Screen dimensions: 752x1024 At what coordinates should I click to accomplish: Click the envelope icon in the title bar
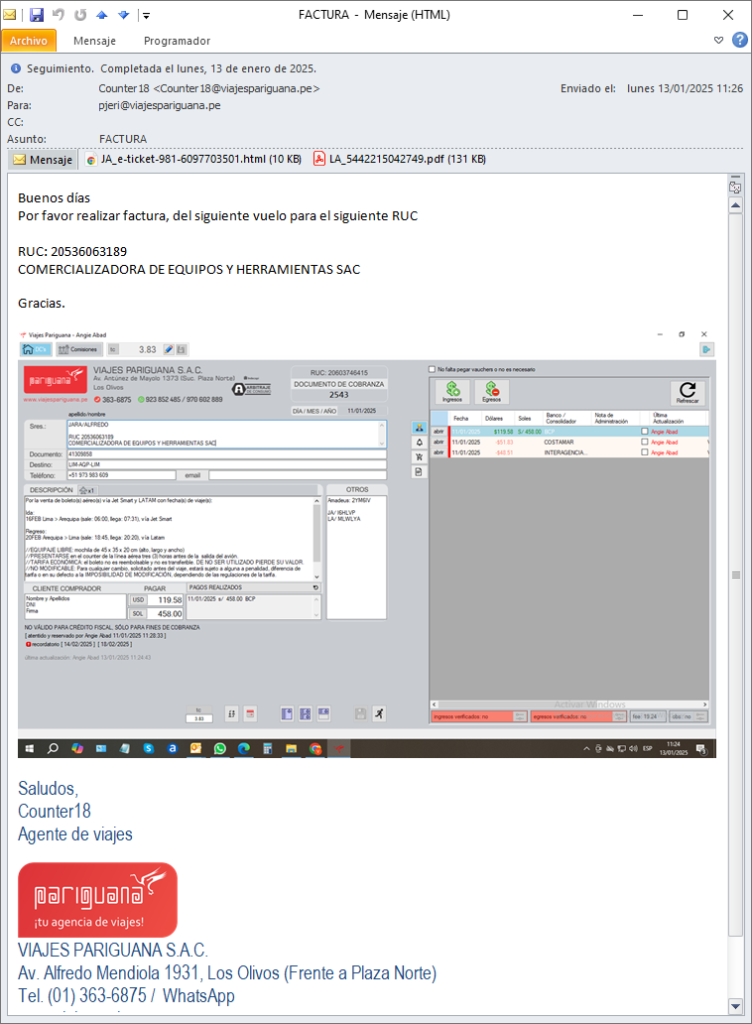point(10,14)
